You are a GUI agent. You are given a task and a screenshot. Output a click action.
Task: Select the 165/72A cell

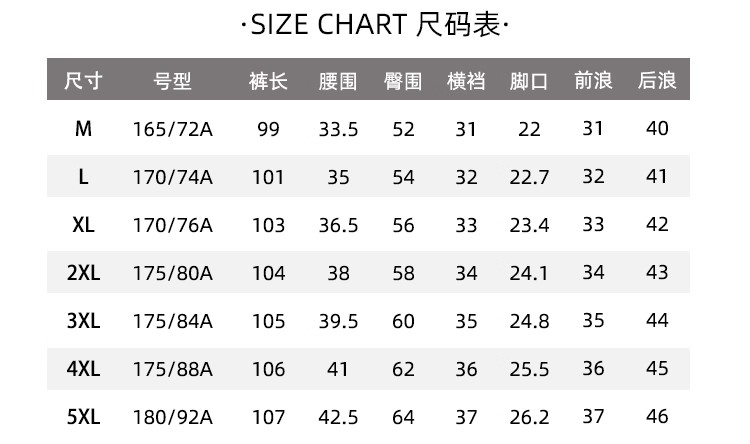(x=173, y=129)
